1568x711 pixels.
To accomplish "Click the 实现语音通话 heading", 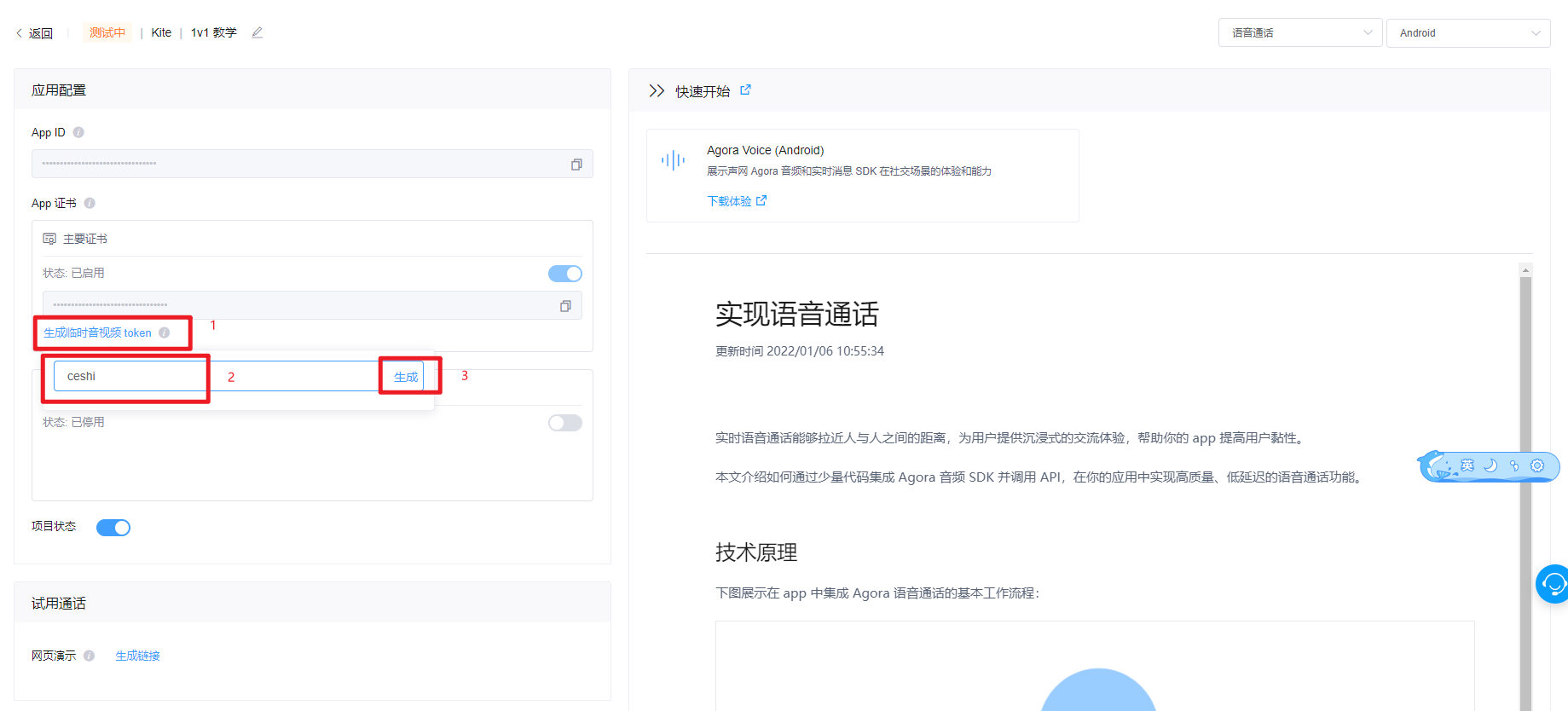I will coord(796,314).
